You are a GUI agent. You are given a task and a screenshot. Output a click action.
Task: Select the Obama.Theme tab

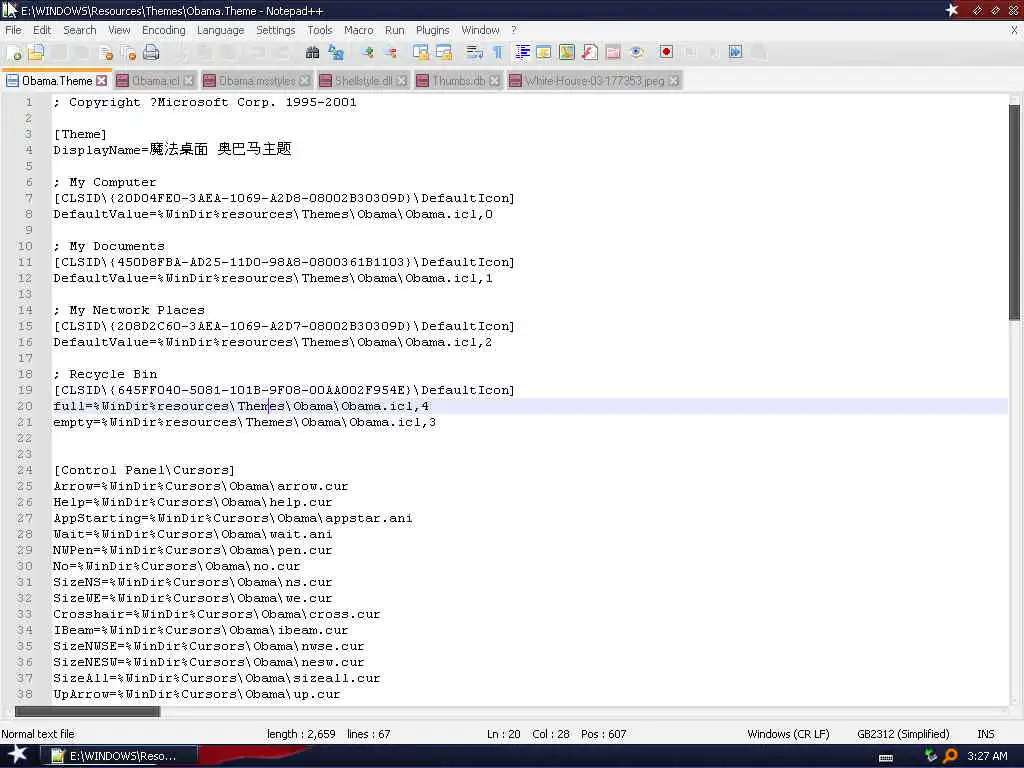(57, 81)
